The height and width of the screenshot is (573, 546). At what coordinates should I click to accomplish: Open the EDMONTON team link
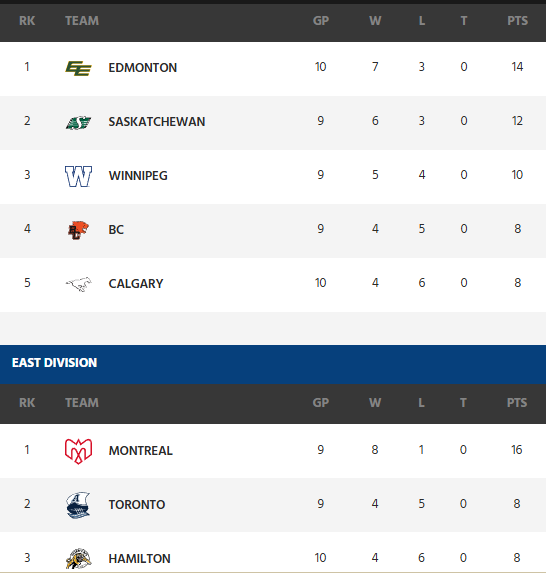tap(143, 68)
